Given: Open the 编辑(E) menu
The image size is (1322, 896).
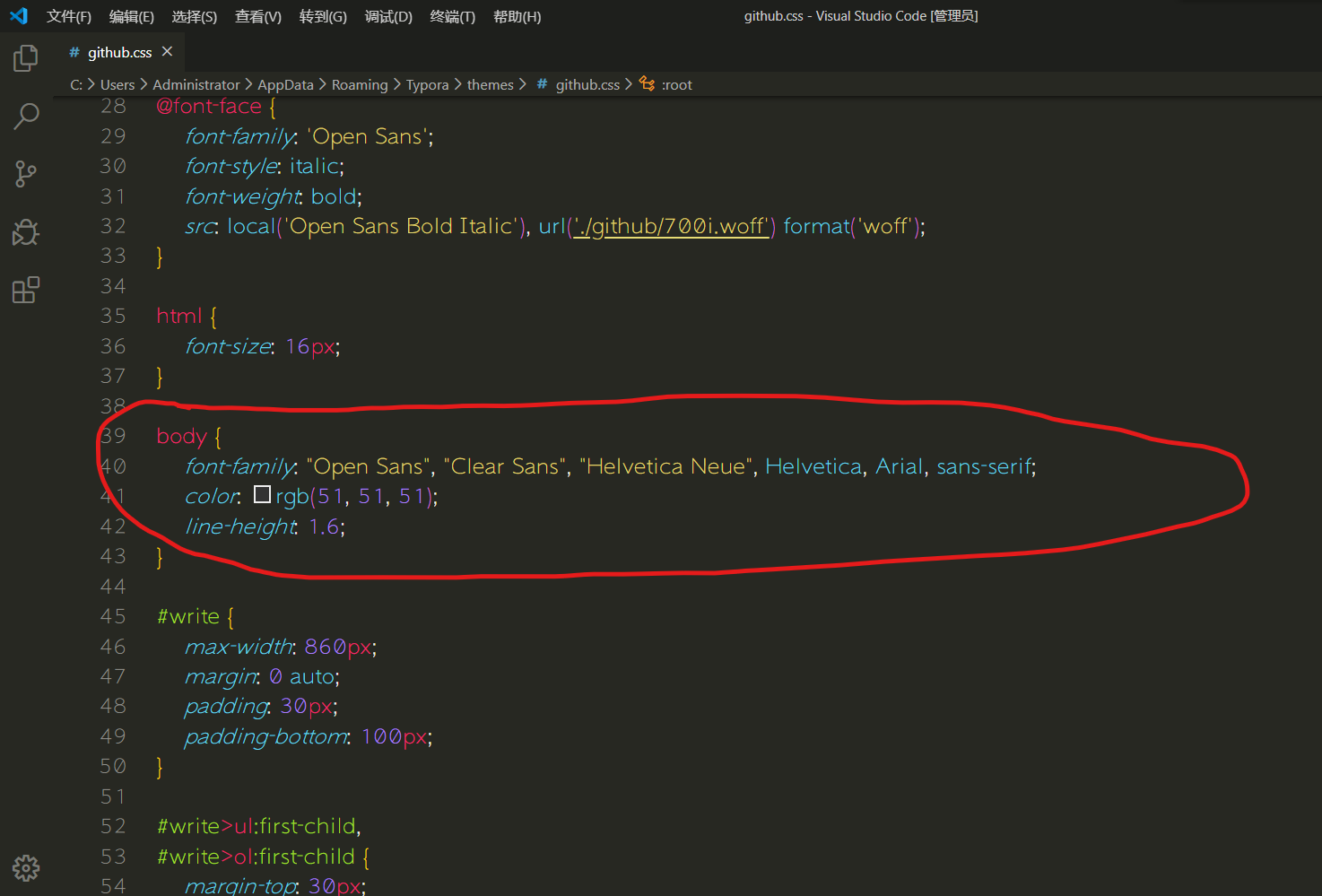Looking at the screenshot, I should point(132,16).
